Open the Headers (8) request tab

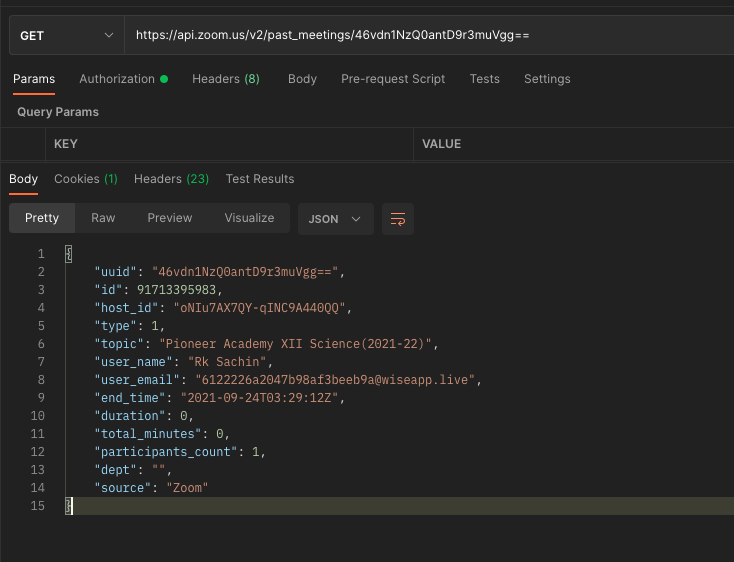pos(225,79)
